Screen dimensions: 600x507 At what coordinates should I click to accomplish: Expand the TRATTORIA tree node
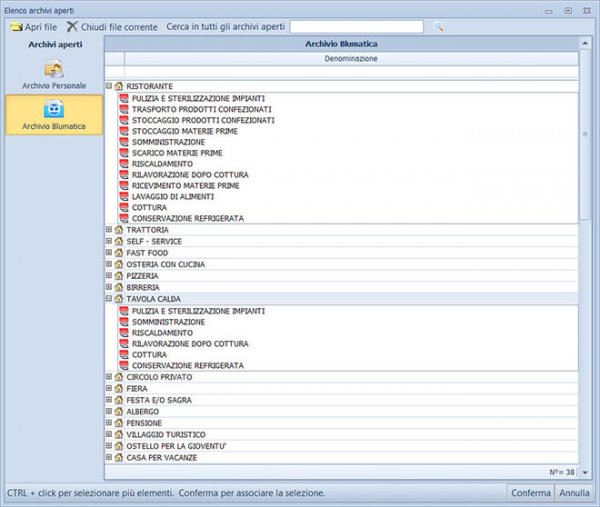[109, 231]
